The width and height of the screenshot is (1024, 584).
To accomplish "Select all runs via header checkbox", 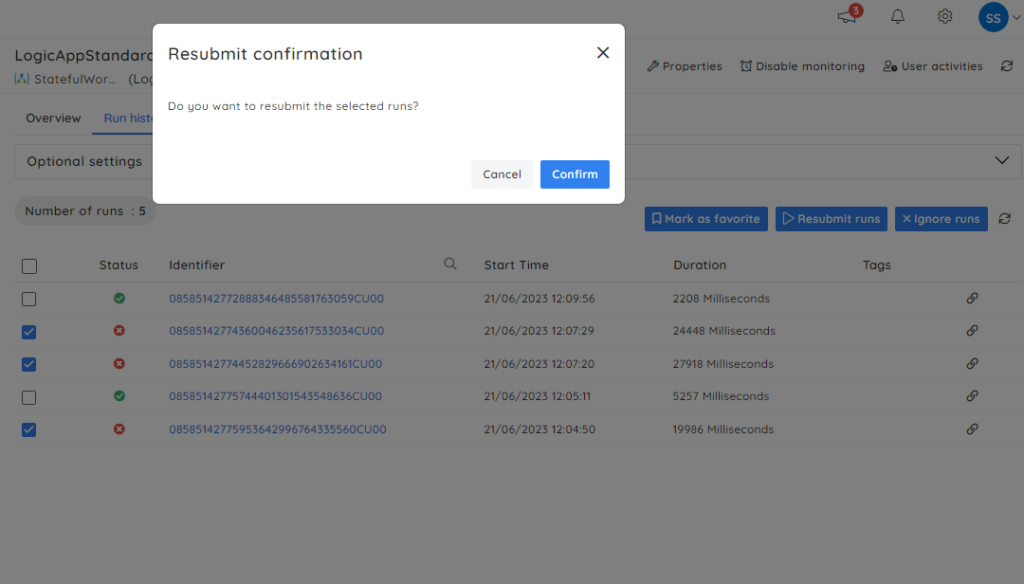I will [29, 266].
